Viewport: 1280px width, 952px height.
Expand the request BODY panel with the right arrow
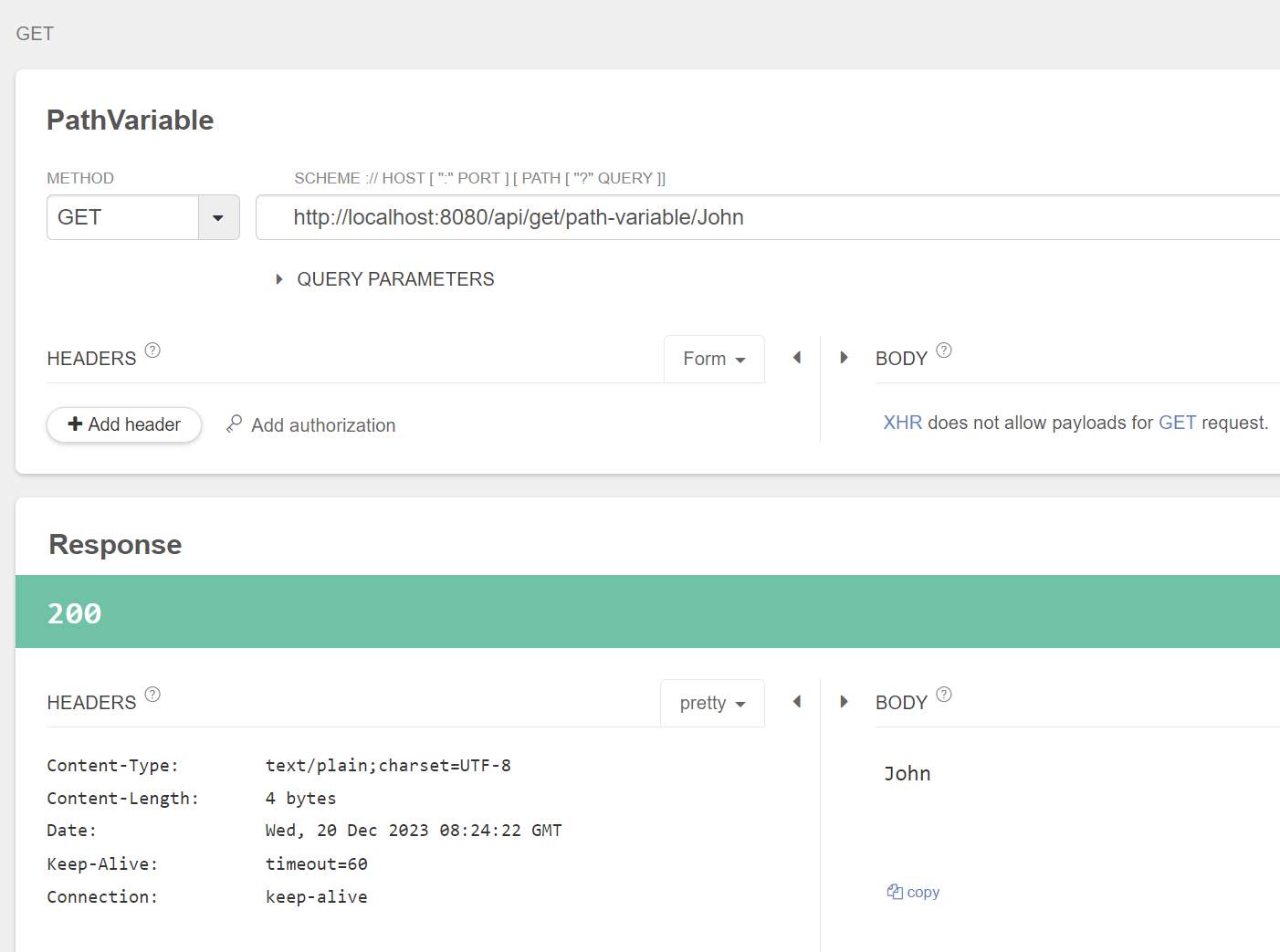tap(843, 357)
